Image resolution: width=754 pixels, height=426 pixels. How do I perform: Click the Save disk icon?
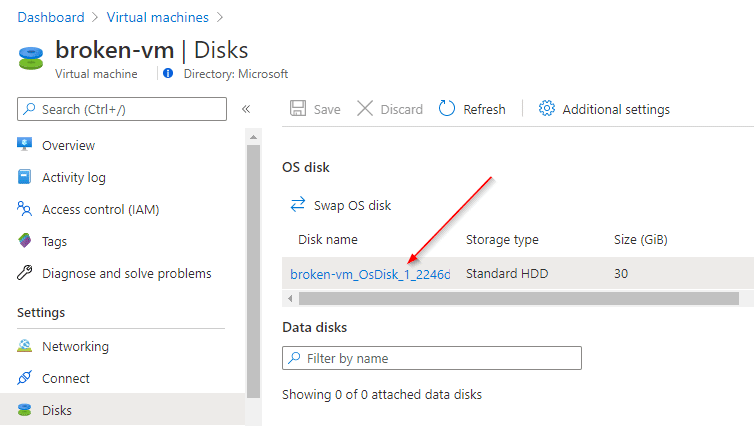click(298, 109)
